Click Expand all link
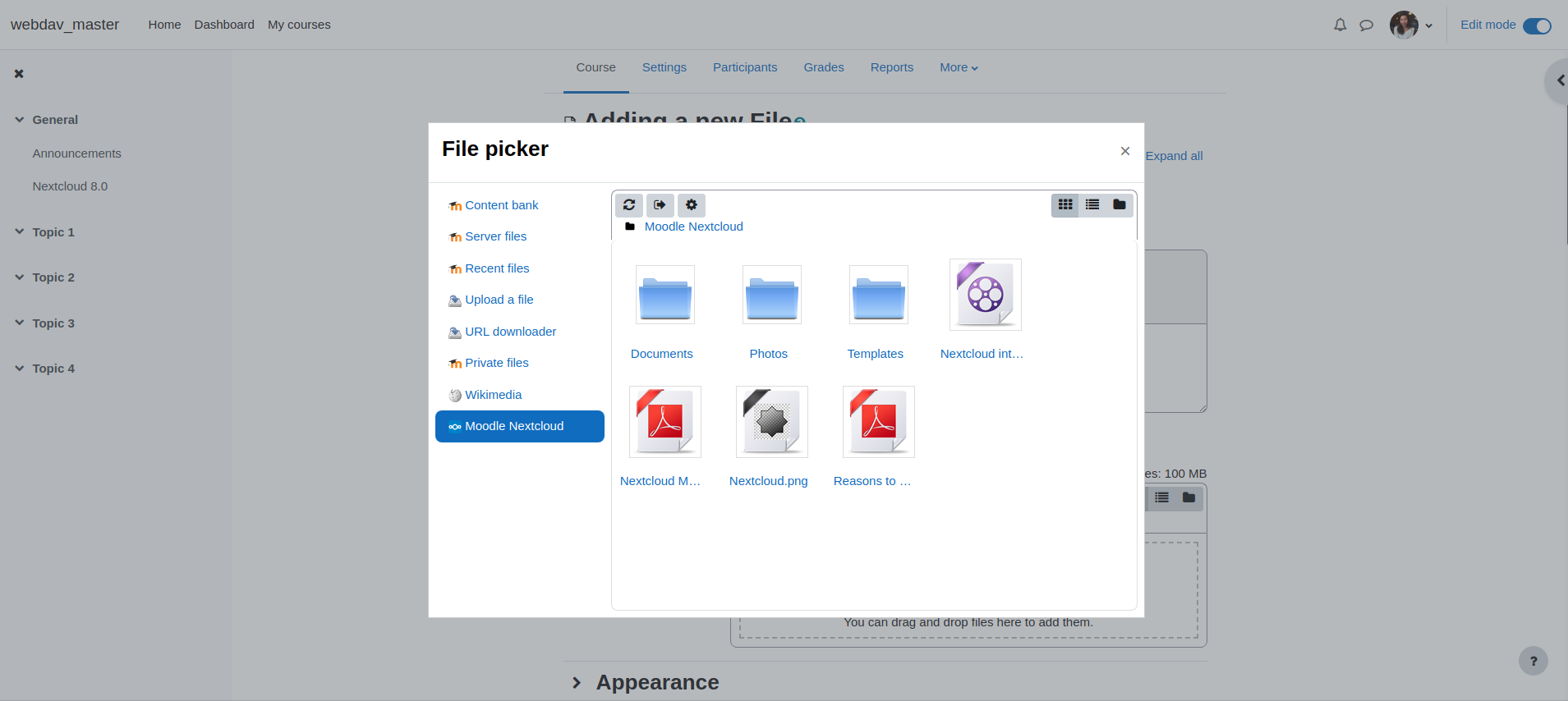 (1174, 156)
